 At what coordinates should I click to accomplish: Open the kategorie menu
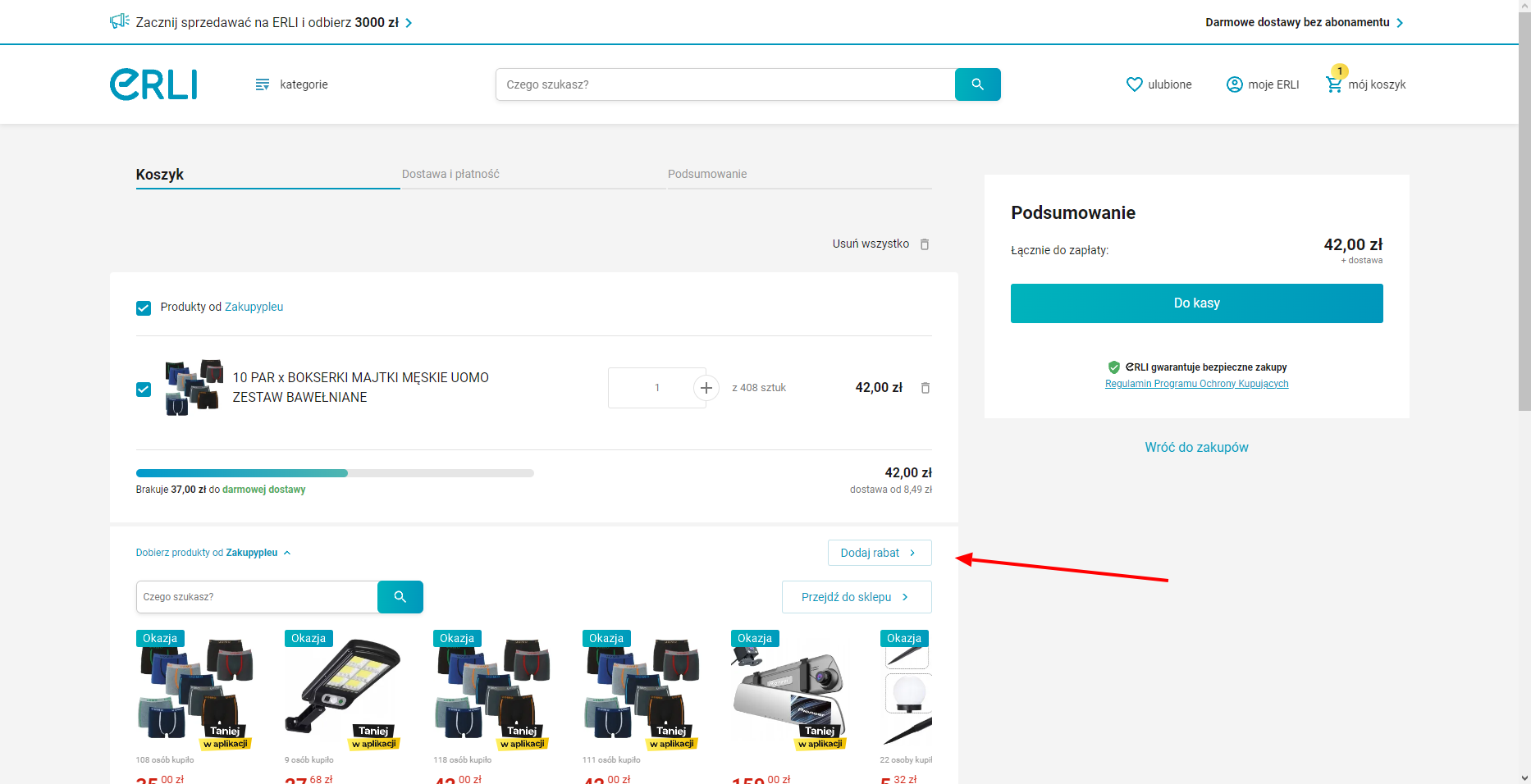(291, 84)
